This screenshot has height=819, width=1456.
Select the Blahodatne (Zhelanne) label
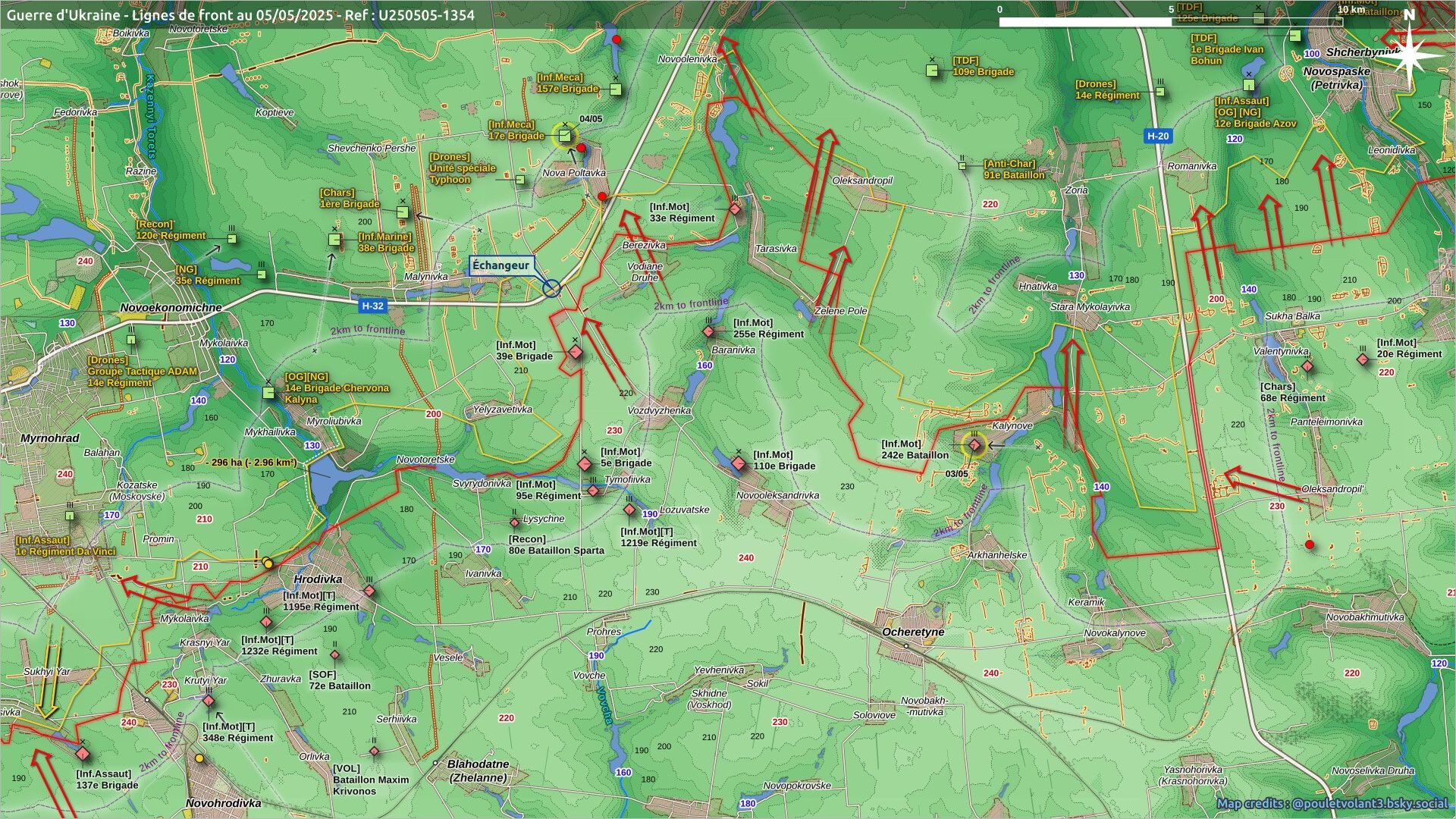(478, 770)
